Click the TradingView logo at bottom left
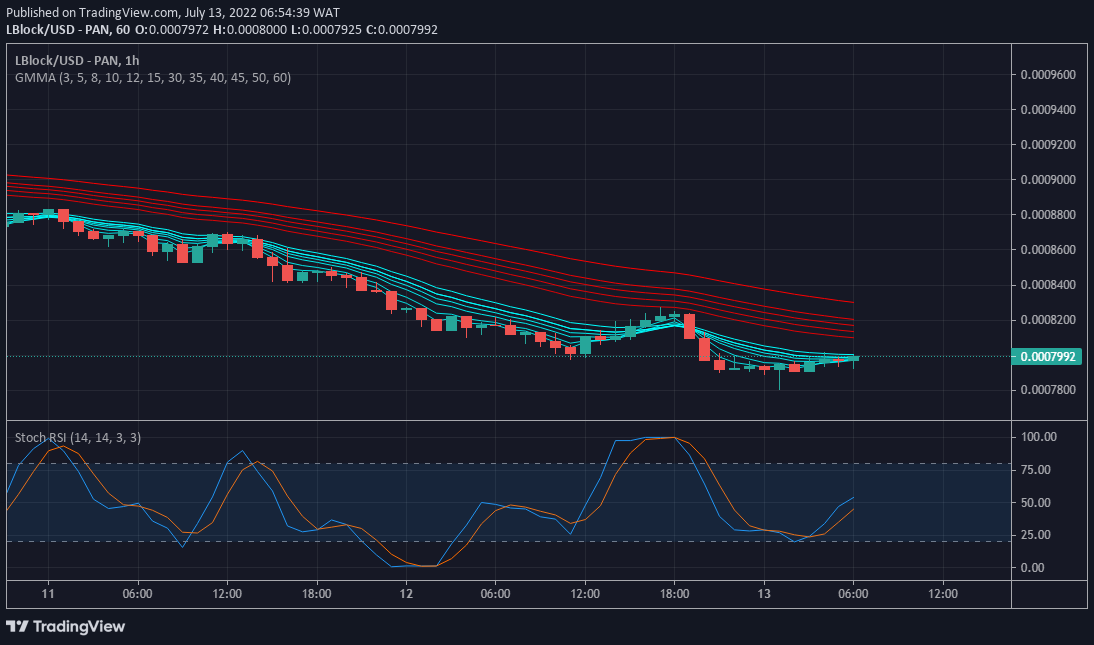The height and width of the screenshot is (645, 1094). 66,626
